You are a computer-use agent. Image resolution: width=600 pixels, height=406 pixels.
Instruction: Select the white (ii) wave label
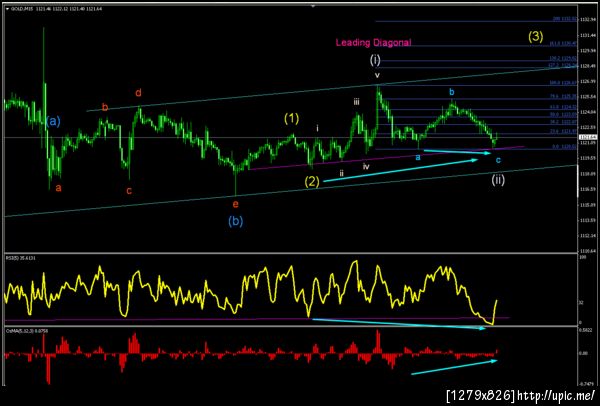(x=498, y=180)
